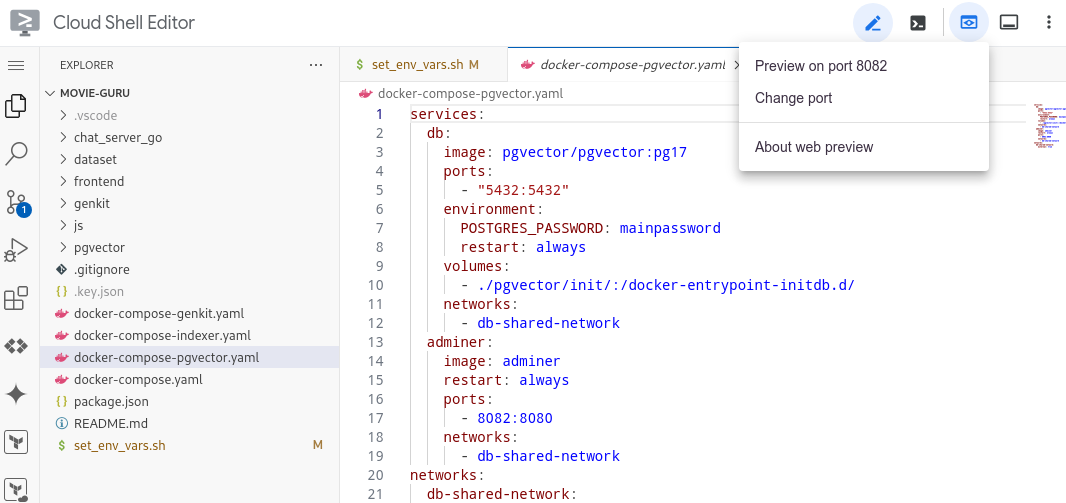
Task: Open README.md file
Action: pos(190,423)
